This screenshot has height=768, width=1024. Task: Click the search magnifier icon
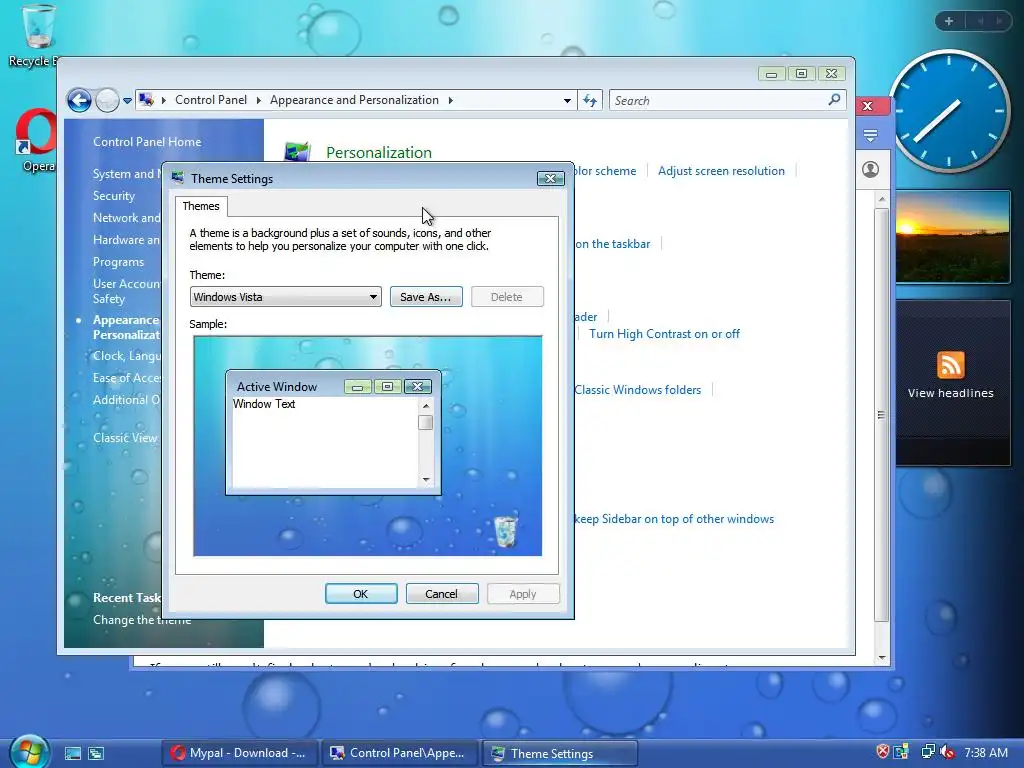(x=834, y=100)
